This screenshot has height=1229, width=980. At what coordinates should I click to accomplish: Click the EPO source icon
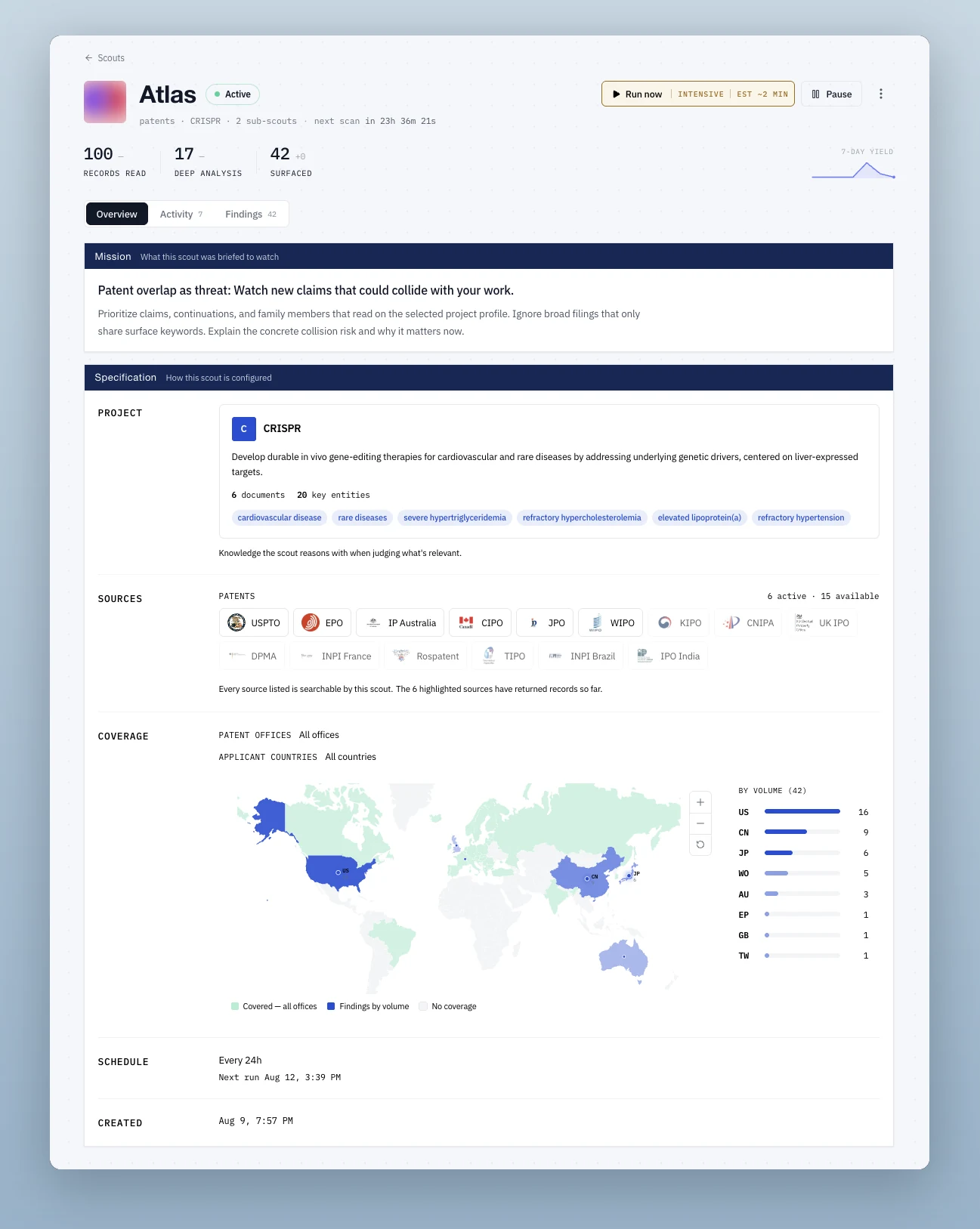tap(311, 622)
